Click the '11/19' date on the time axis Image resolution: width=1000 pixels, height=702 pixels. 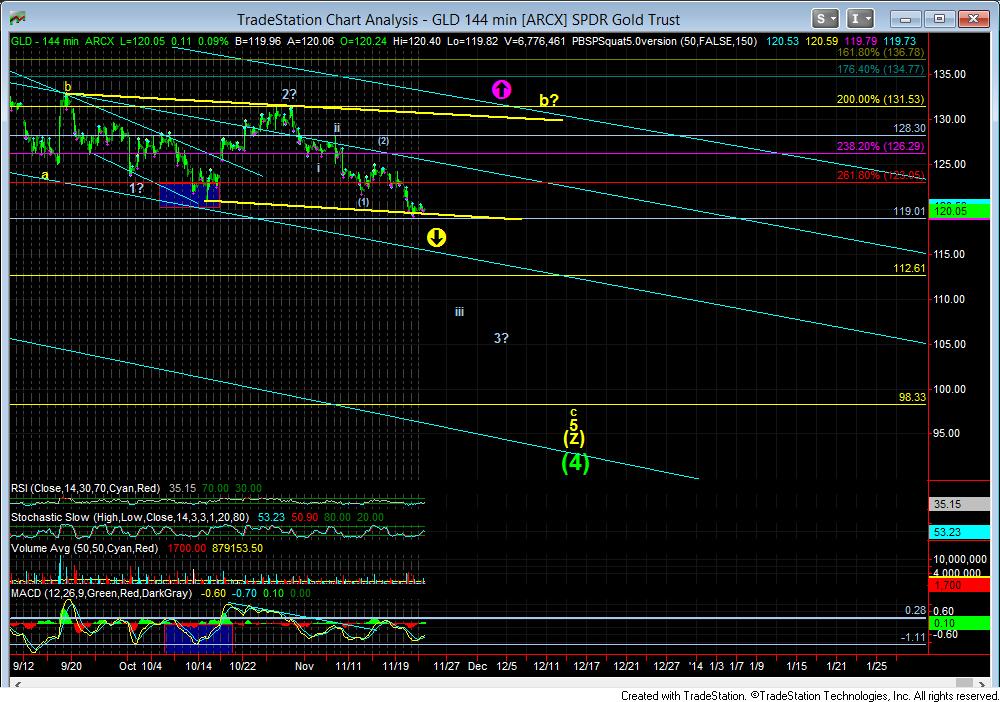pos(395,666)
